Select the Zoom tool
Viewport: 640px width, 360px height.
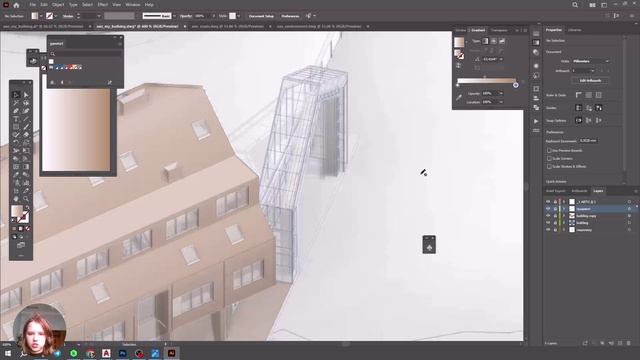tap(26, 199)
